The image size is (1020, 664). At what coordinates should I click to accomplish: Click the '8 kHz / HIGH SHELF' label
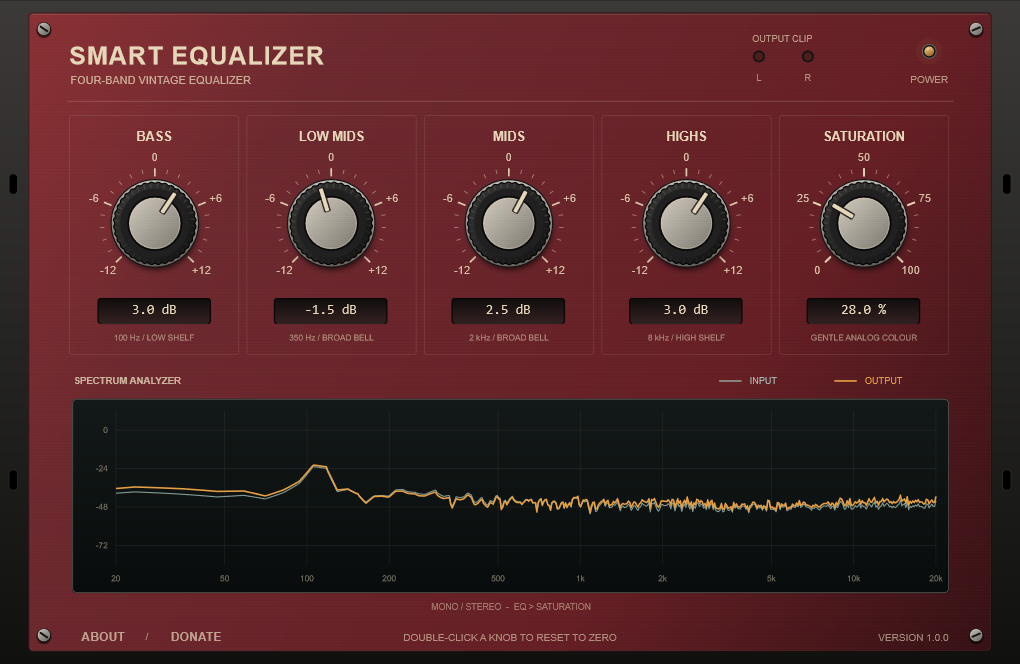[686, 338]
